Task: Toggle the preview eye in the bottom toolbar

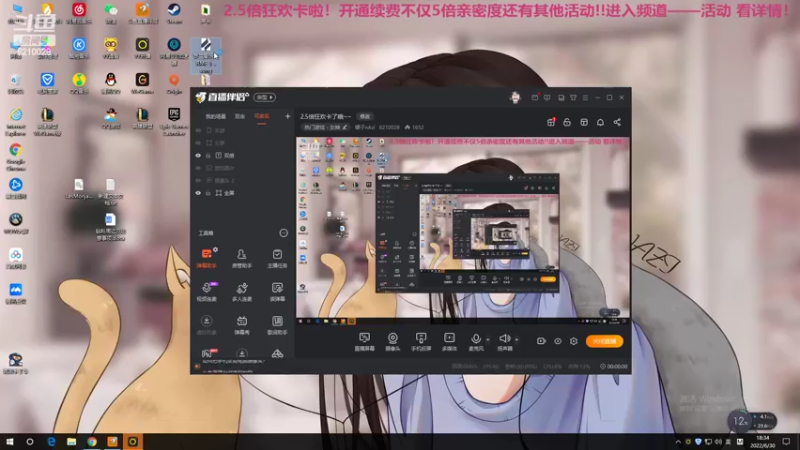Action: 558,341
